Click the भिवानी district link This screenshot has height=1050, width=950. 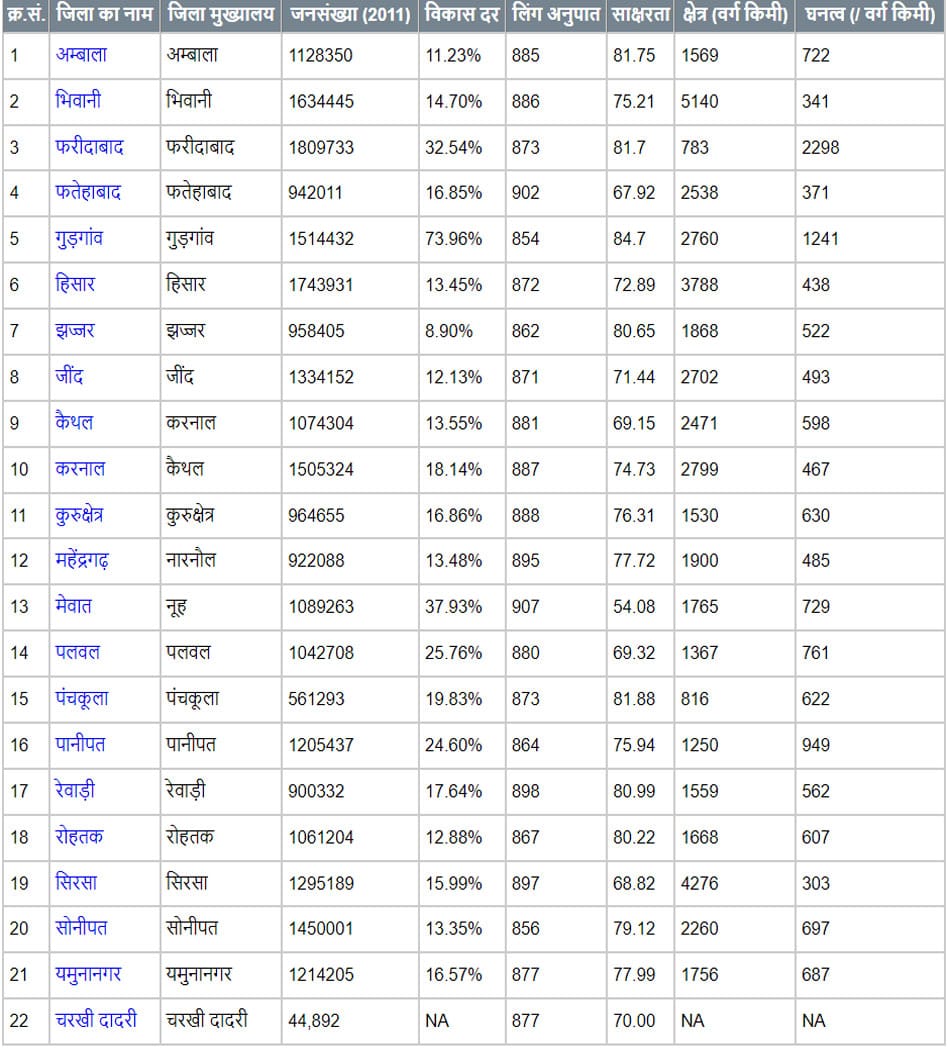pos(78,101)
